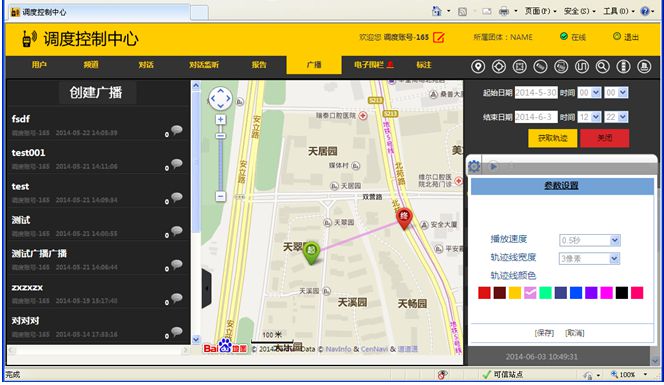Open the start time hour dropdown
Screen dimensions: 664x385
[589, 92]
